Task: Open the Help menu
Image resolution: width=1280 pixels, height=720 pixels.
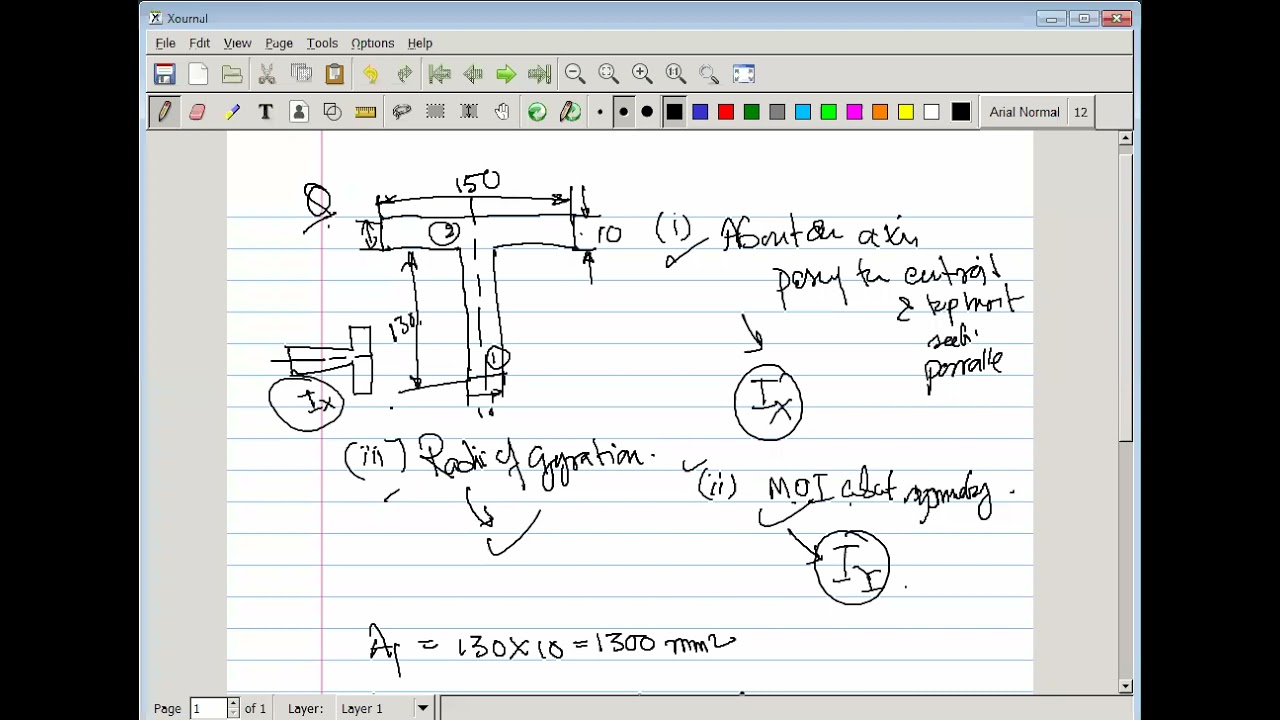Action: 420,43
